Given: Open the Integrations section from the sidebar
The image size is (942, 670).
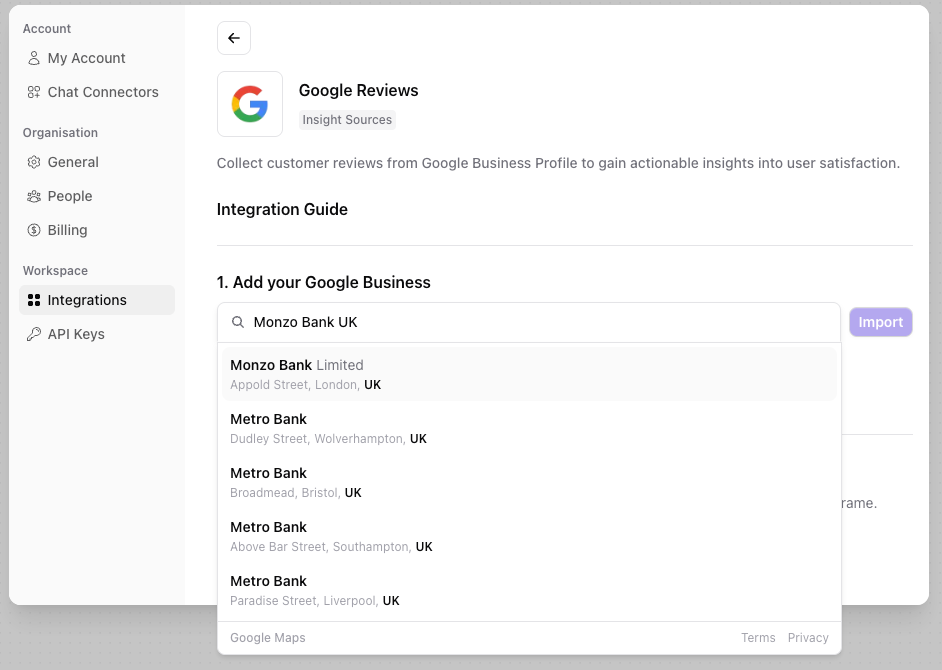Looking at the screenshot, I should pyautogui.click(x=87, y=300).
